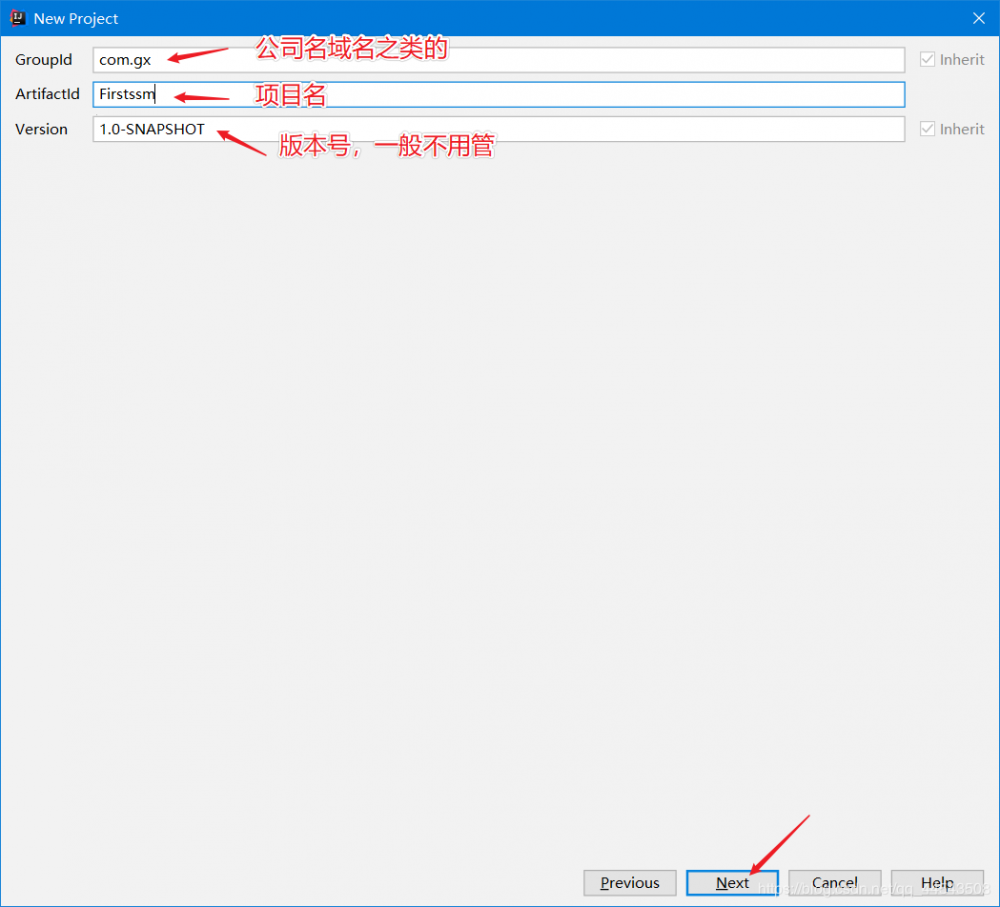Select the com.gx text value

(x=122, y=59)
